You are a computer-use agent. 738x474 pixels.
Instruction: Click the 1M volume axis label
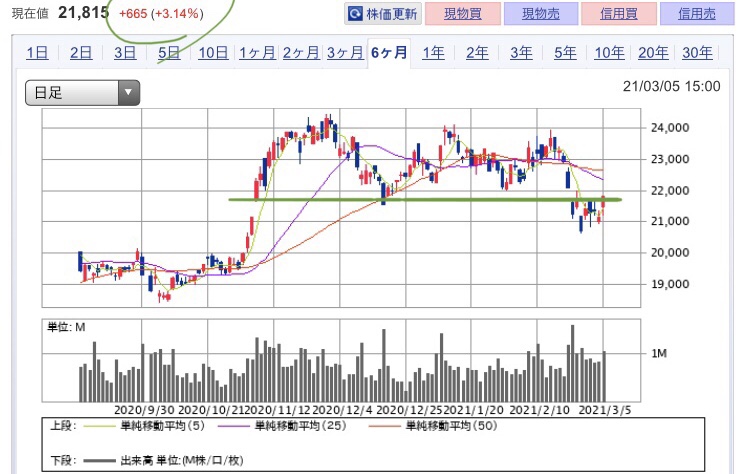point(659,353)
